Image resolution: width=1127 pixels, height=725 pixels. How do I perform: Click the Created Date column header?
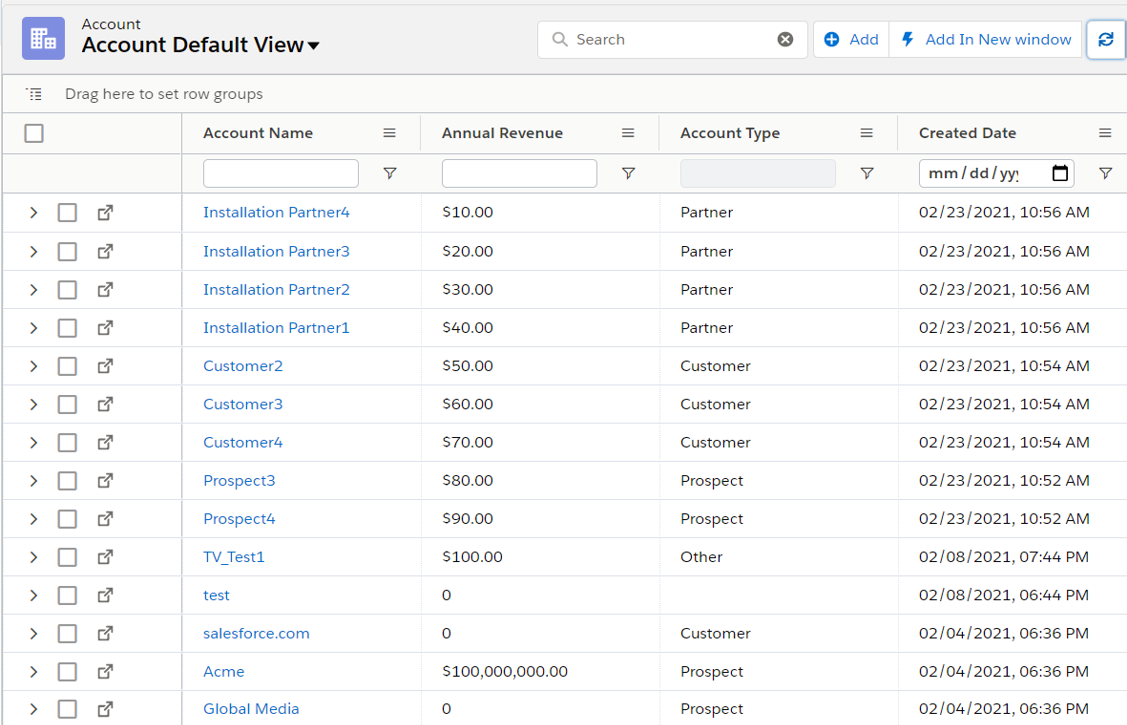[x=967, y=133]
